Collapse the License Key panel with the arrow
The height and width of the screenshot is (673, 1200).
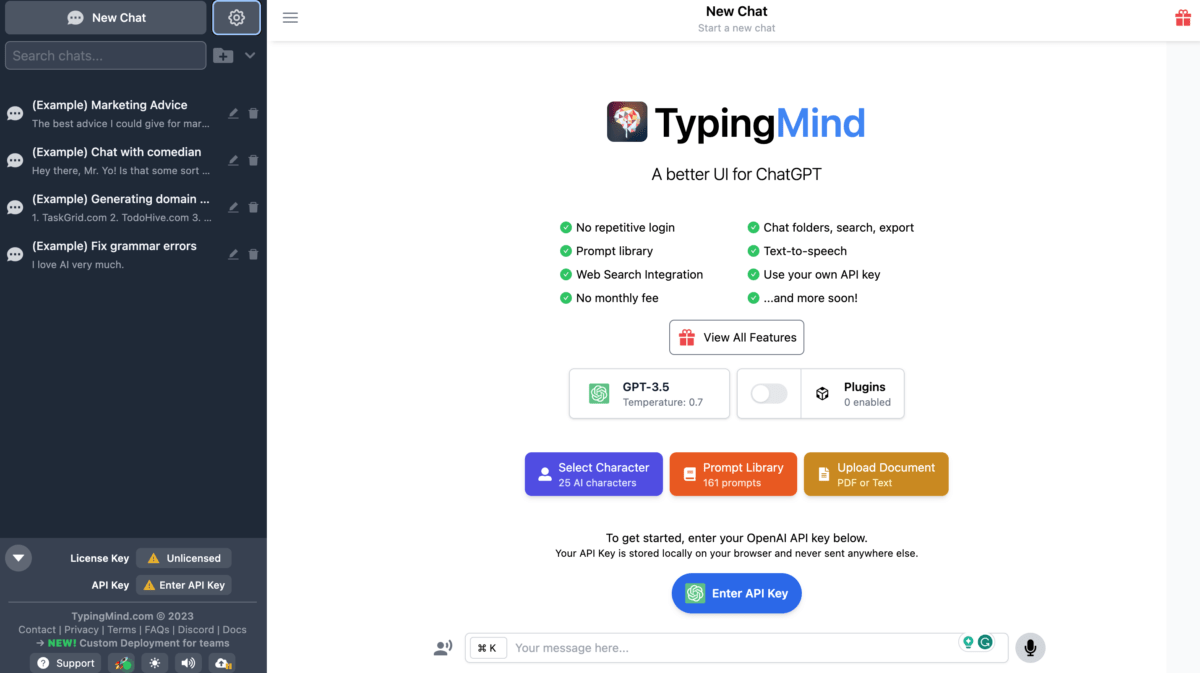[x=18, y=558]
